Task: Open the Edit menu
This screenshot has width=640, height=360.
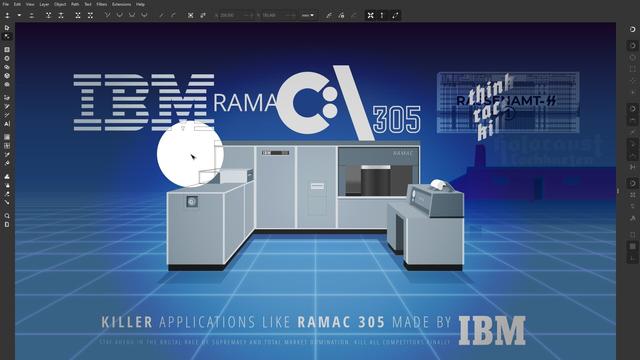Action: pos(17,4)
